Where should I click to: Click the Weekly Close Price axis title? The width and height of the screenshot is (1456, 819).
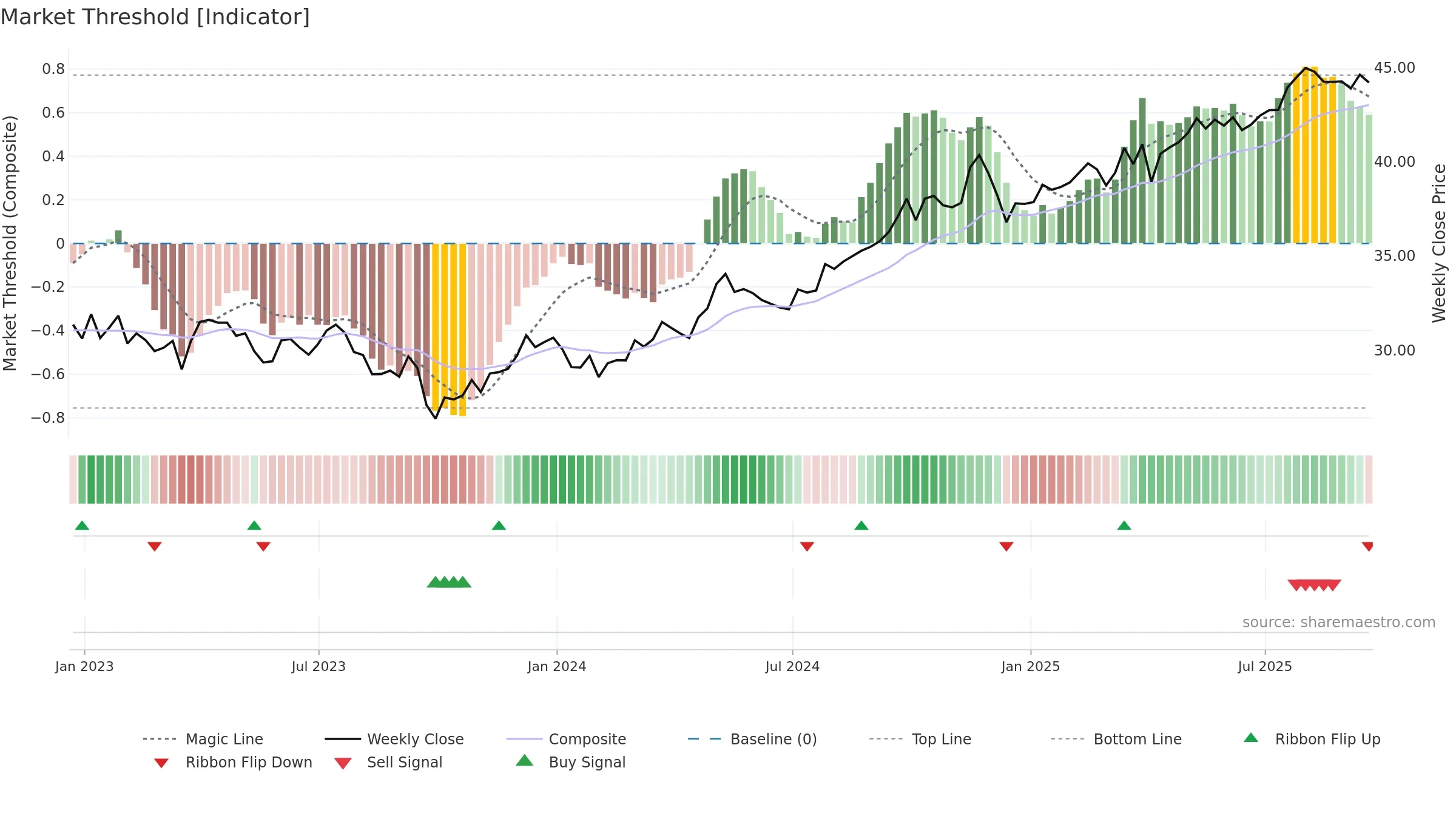1439,243
